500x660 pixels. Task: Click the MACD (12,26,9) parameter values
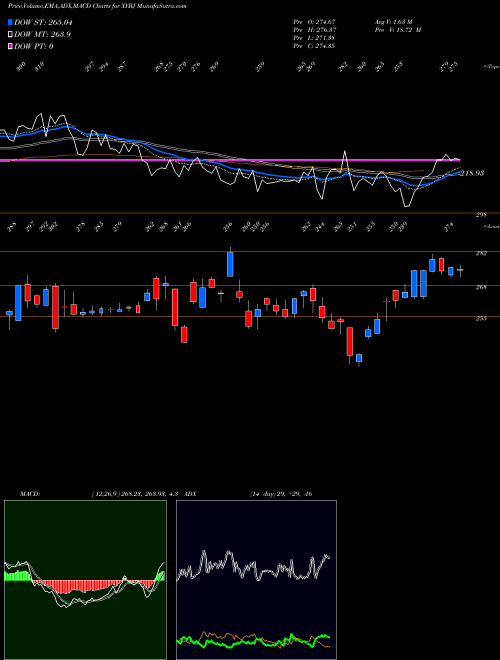(136, 494)
